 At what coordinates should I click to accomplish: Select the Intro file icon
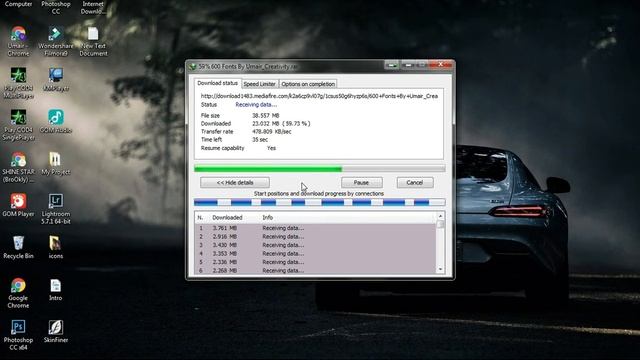point(56,289)
